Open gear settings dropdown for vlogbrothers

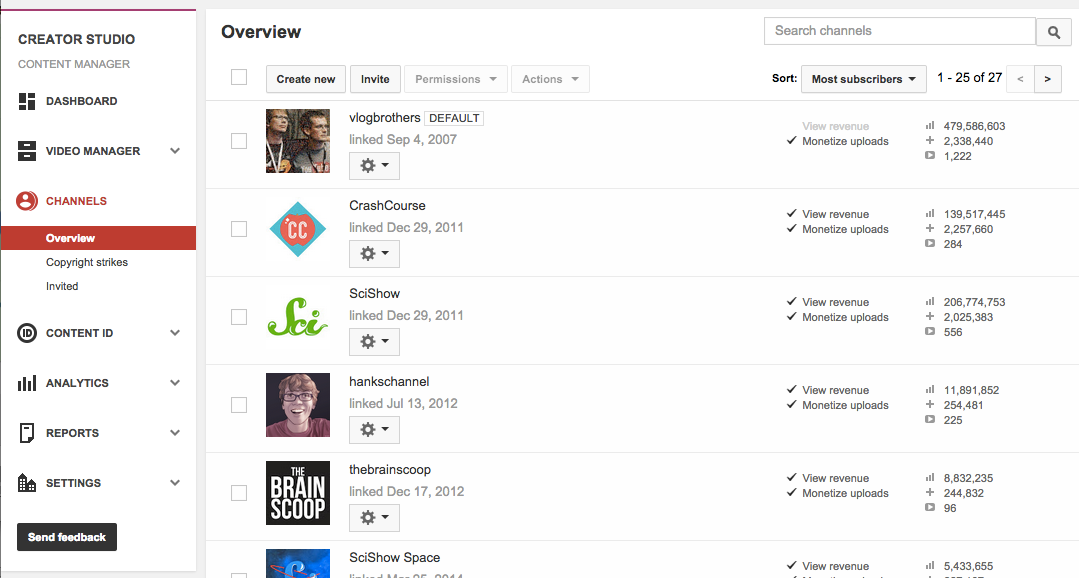(x=374, y=166)
